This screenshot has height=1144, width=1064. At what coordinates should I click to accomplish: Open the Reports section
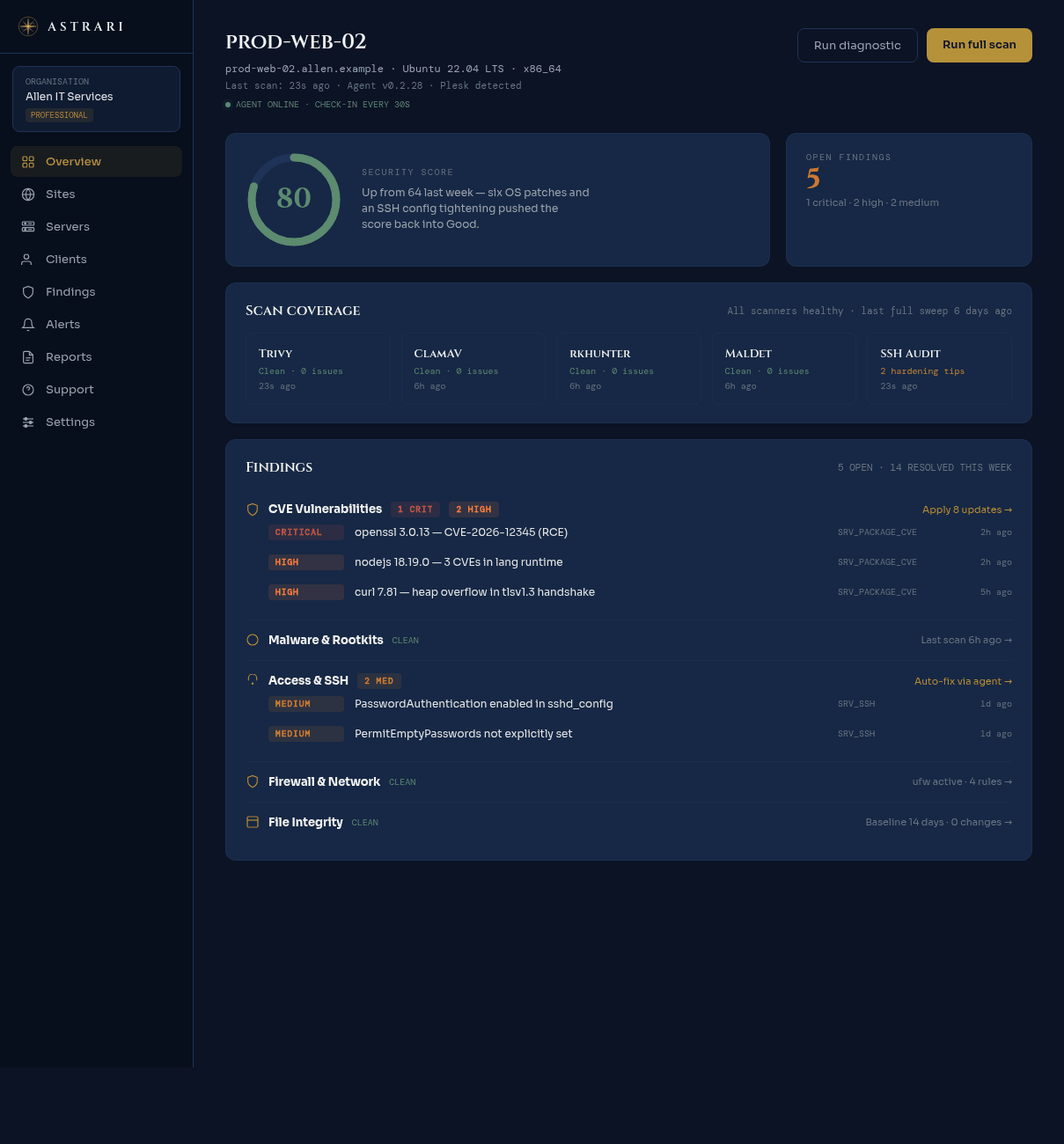[x=96, y=357]
